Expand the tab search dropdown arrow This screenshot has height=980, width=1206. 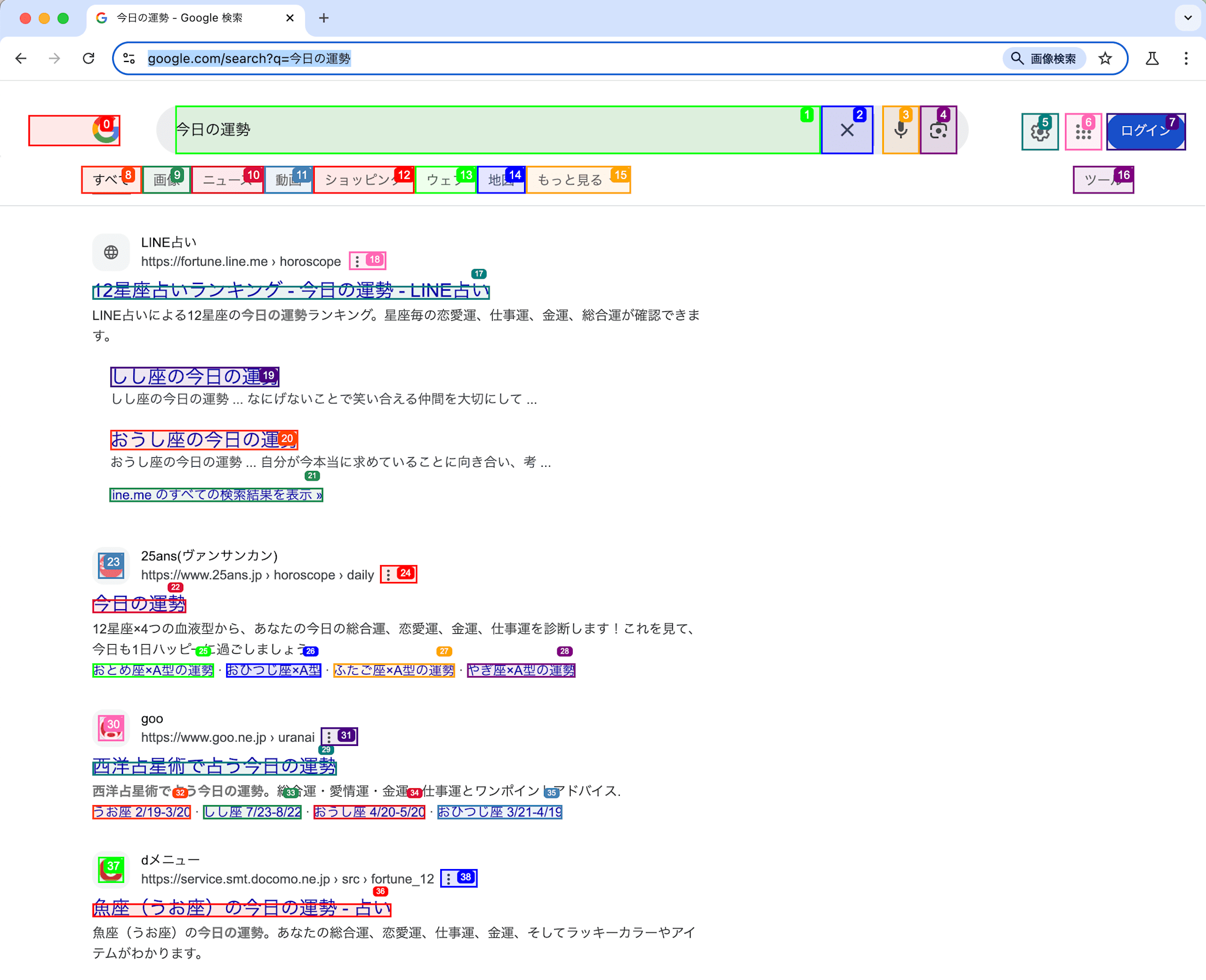pos(1188,18)
